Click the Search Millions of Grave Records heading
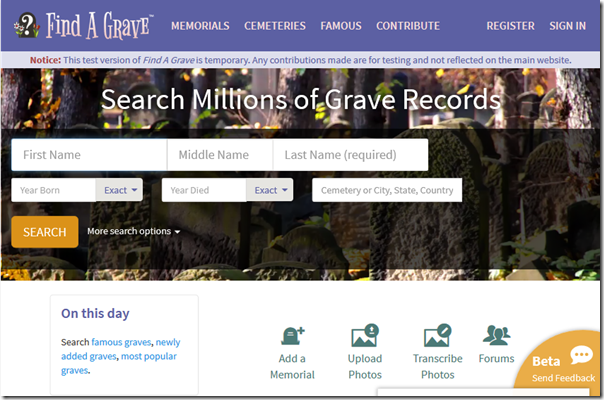The image size is (604, 400). click(301, 99)
